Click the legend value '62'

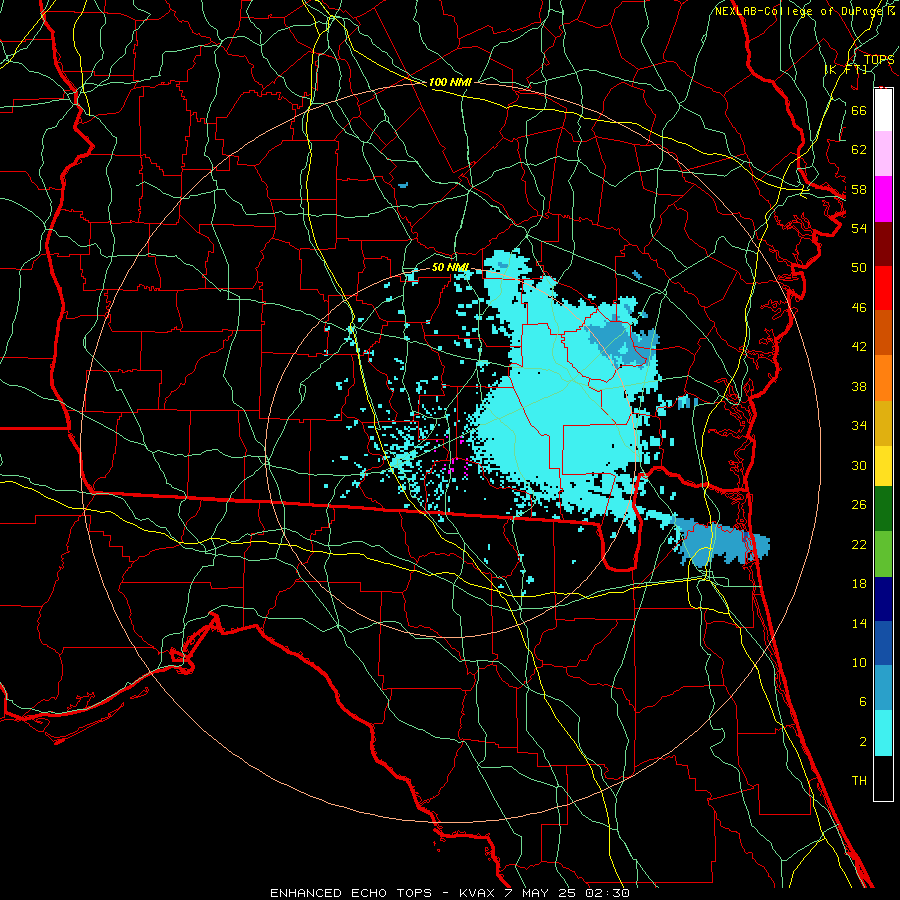pos(859,150)
